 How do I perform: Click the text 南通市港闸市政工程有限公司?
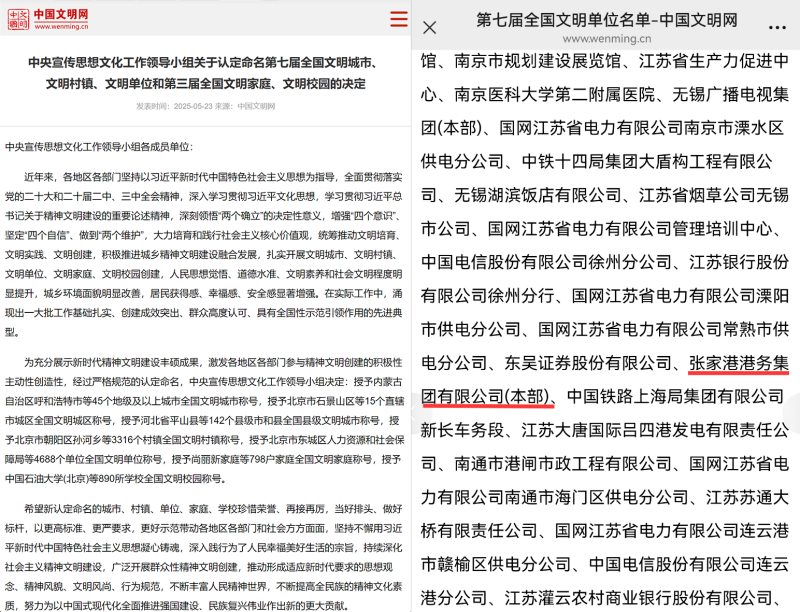(x=563, y=464)
